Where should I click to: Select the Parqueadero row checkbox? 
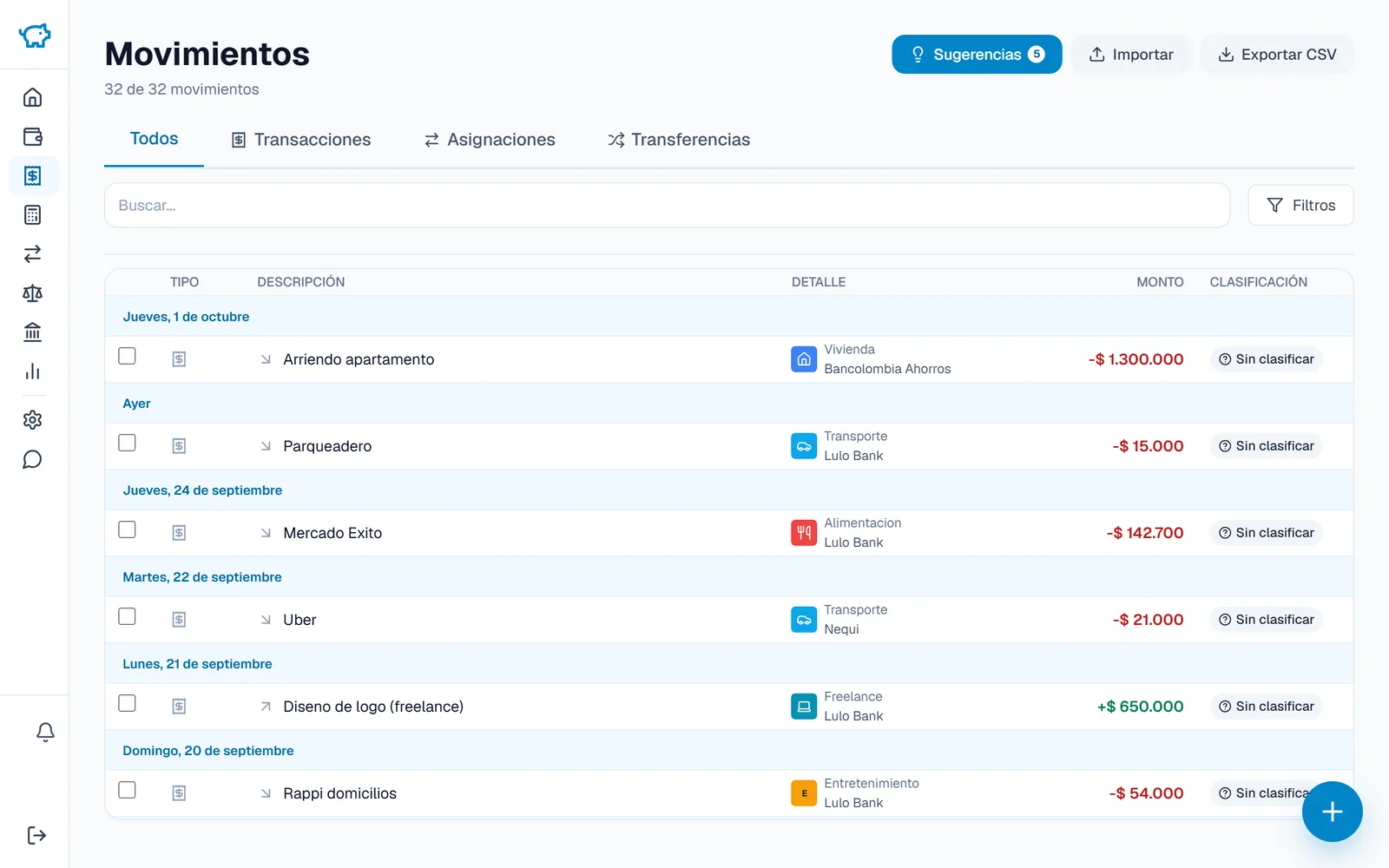pos(127,443)
